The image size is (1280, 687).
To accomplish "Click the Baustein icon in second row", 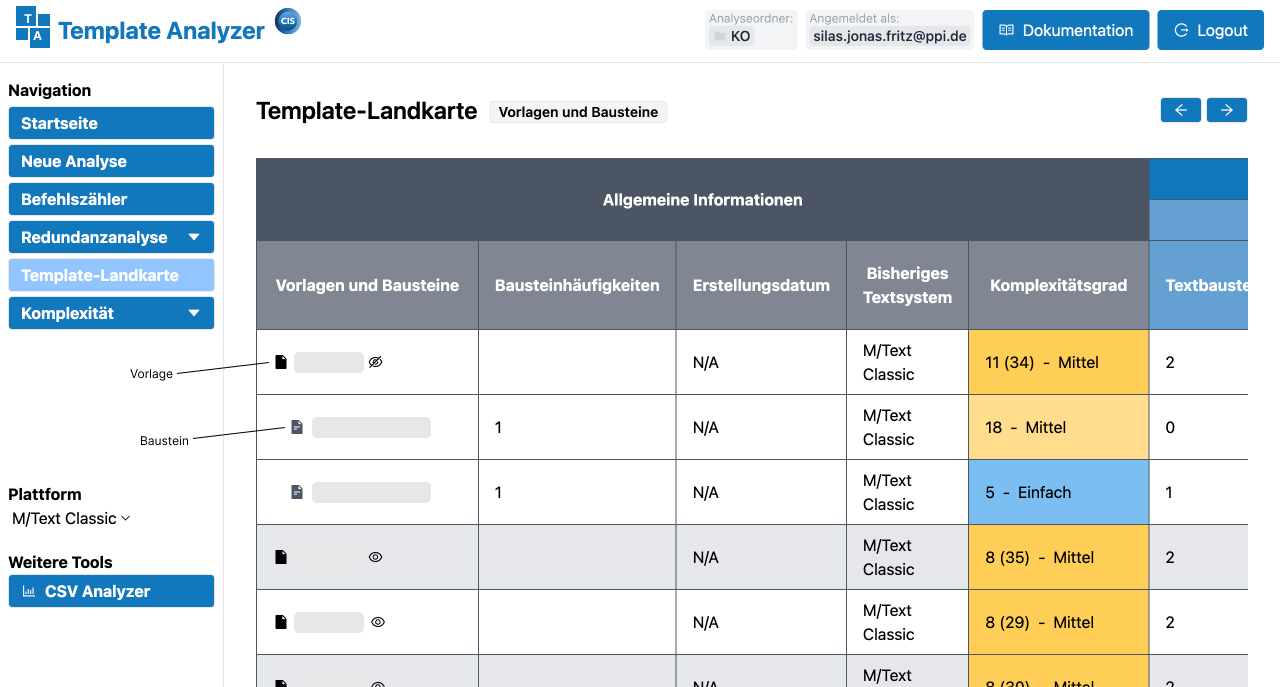I will pos(297,427).
